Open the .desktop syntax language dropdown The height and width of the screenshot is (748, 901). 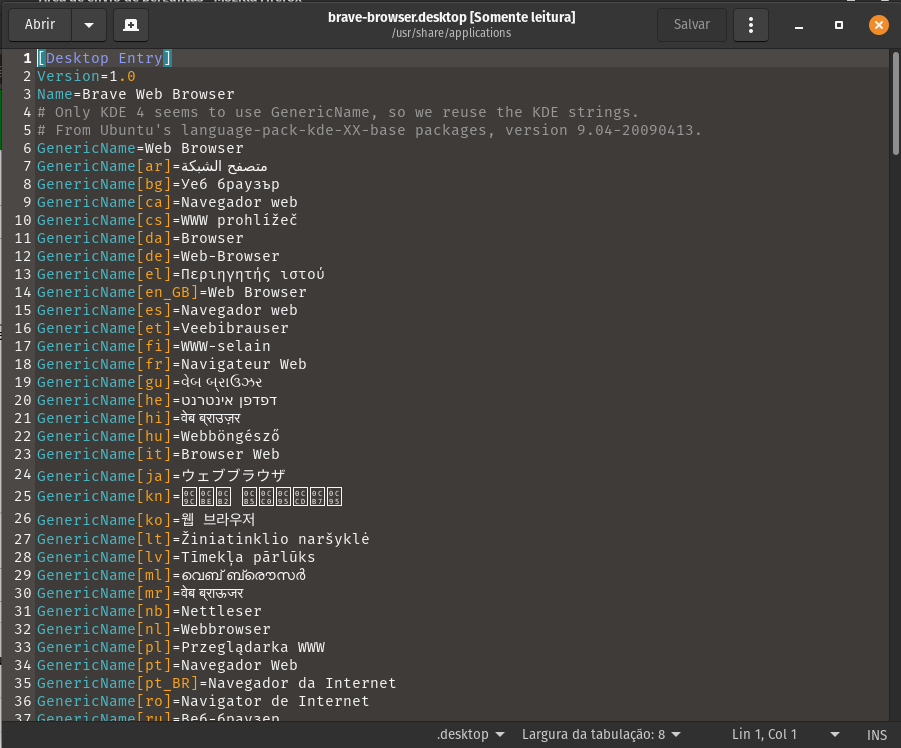470,734
